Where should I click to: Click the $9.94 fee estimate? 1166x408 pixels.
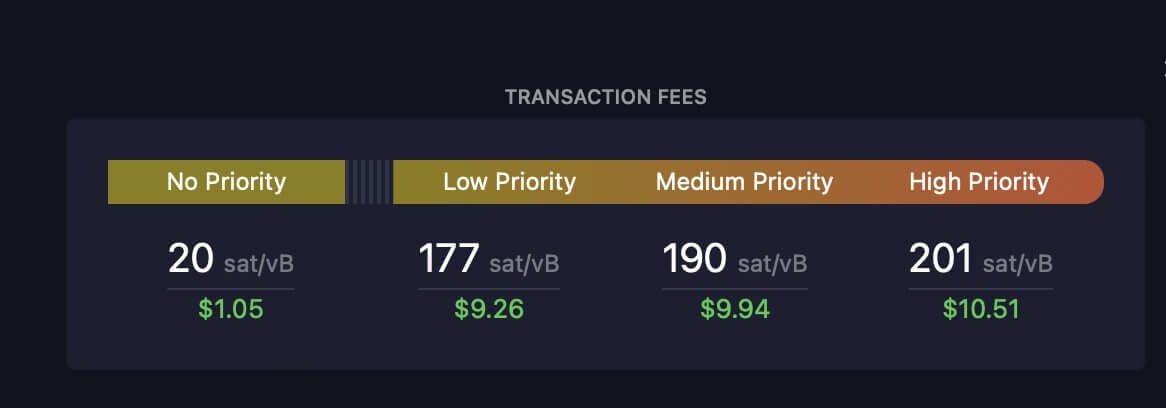[735, 309]
